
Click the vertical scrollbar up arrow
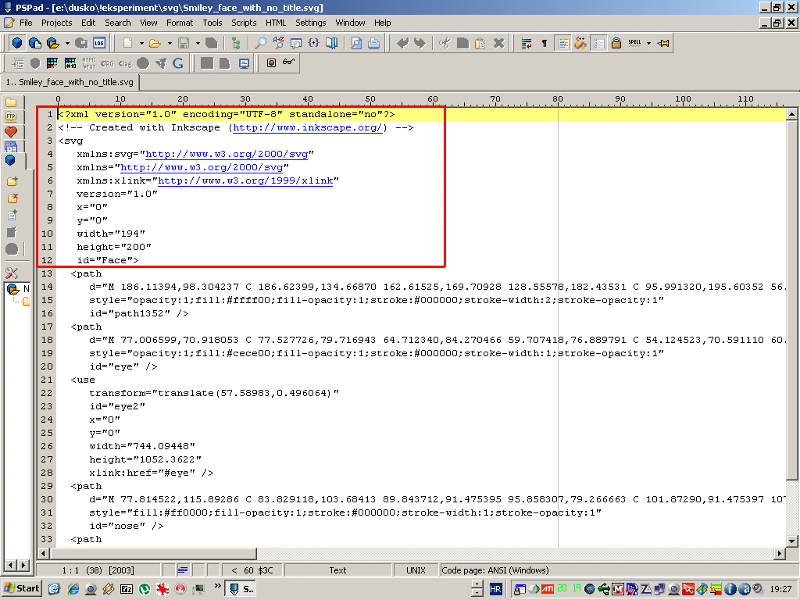[x=791, y=114]
